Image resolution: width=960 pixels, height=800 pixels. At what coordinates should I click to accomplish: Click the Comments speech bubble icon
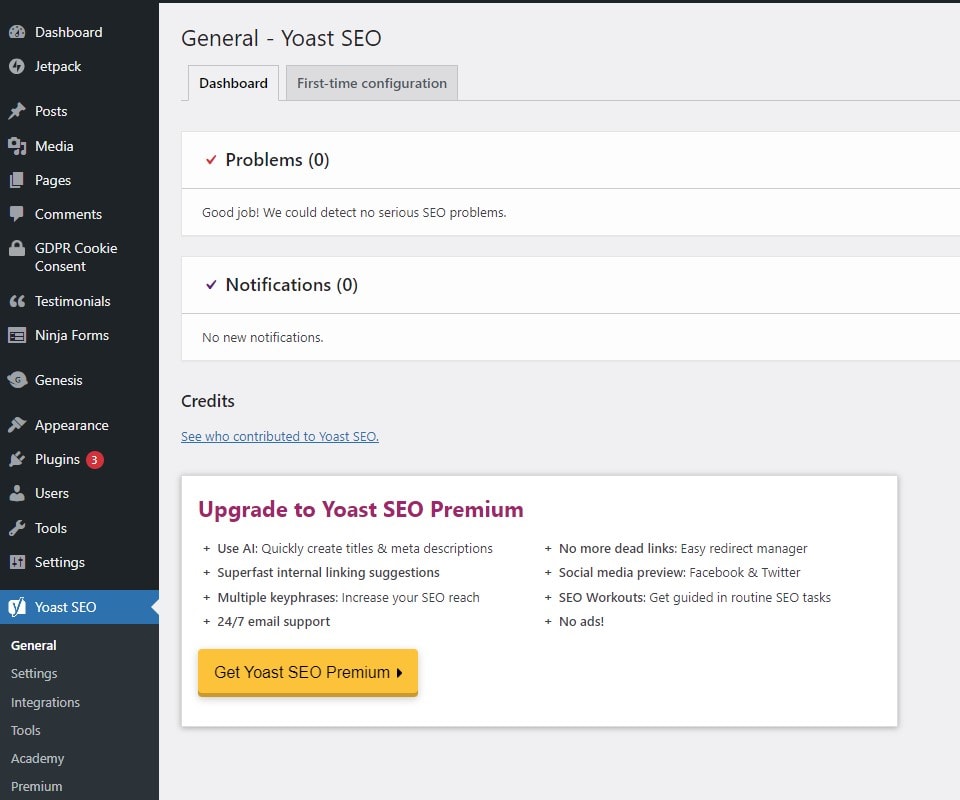pos(17,214)
